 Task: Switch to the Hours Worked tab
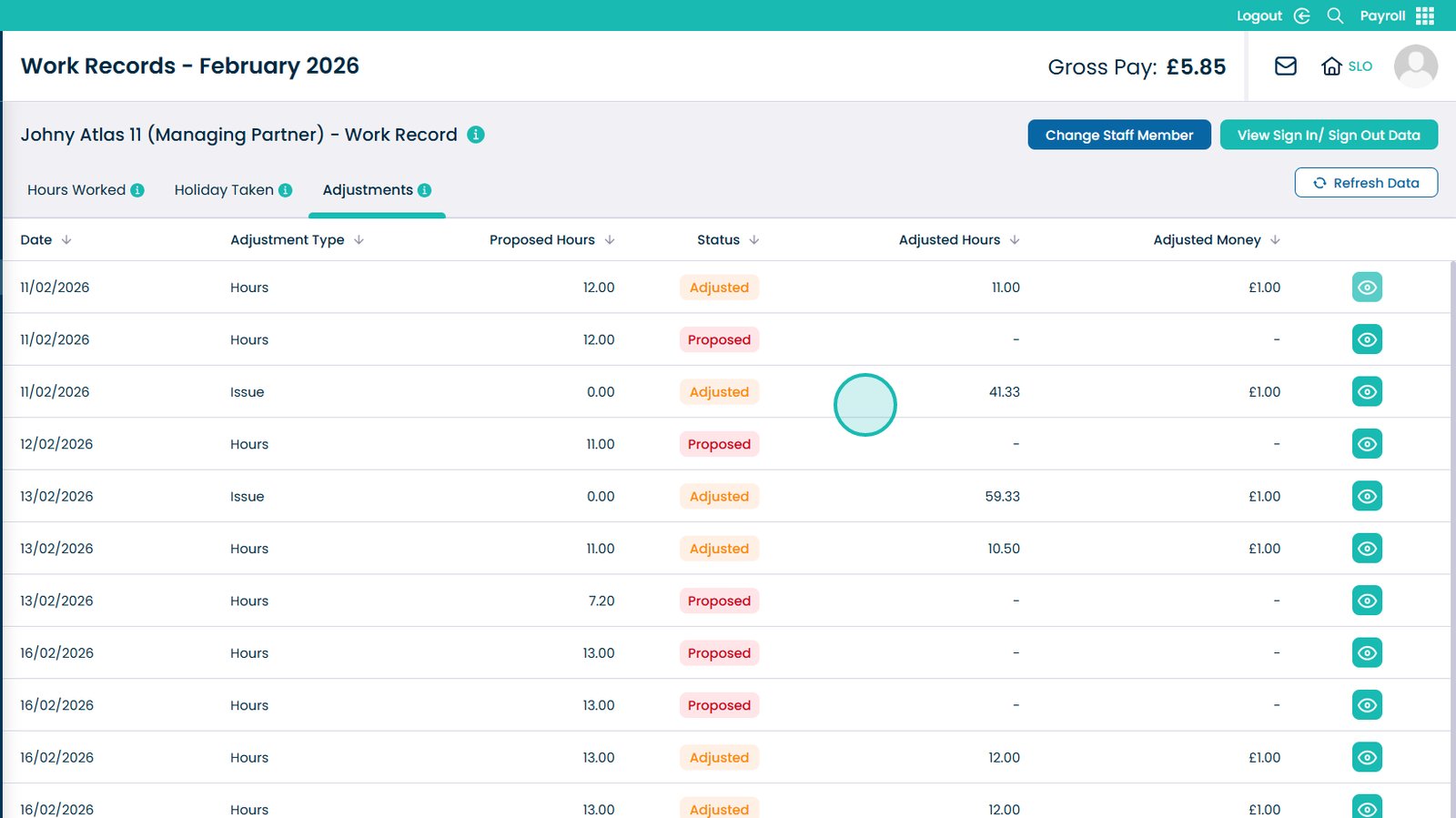tap(76, 190)
